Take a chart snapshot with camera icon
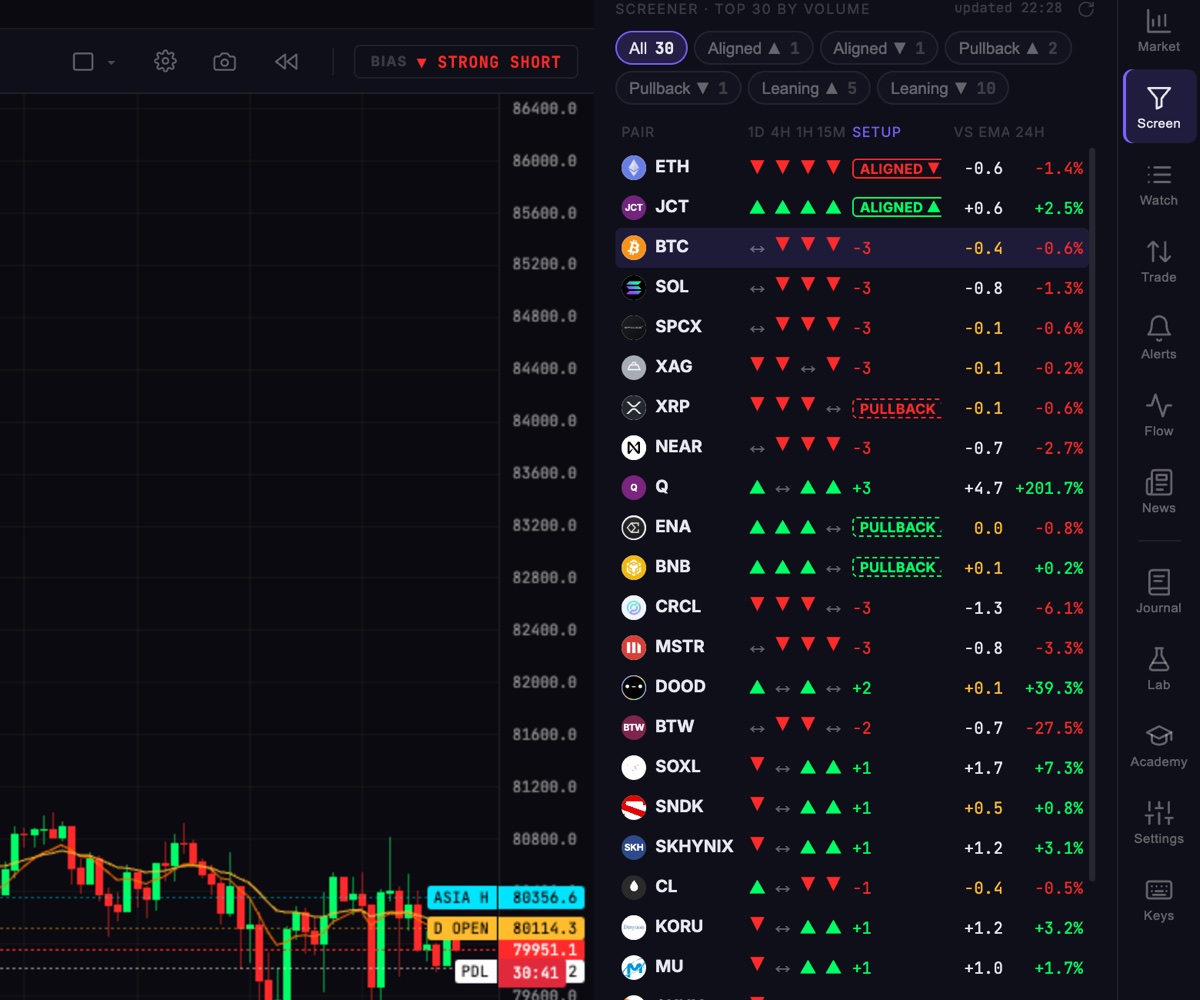This screenshot has height=1000, width=1200. pyautogui.click(x=225, y=61)
